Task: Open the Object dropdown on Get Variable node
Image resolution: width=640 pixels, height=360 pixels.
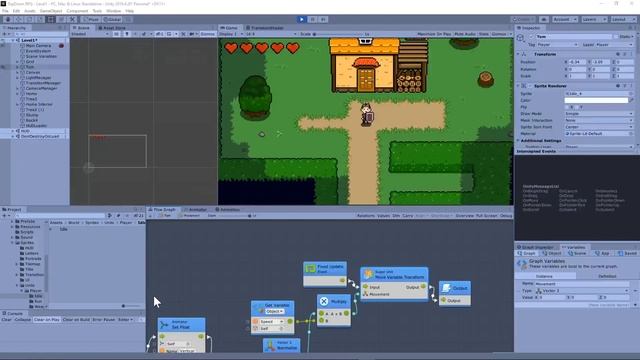Action: tap(274, 311)
